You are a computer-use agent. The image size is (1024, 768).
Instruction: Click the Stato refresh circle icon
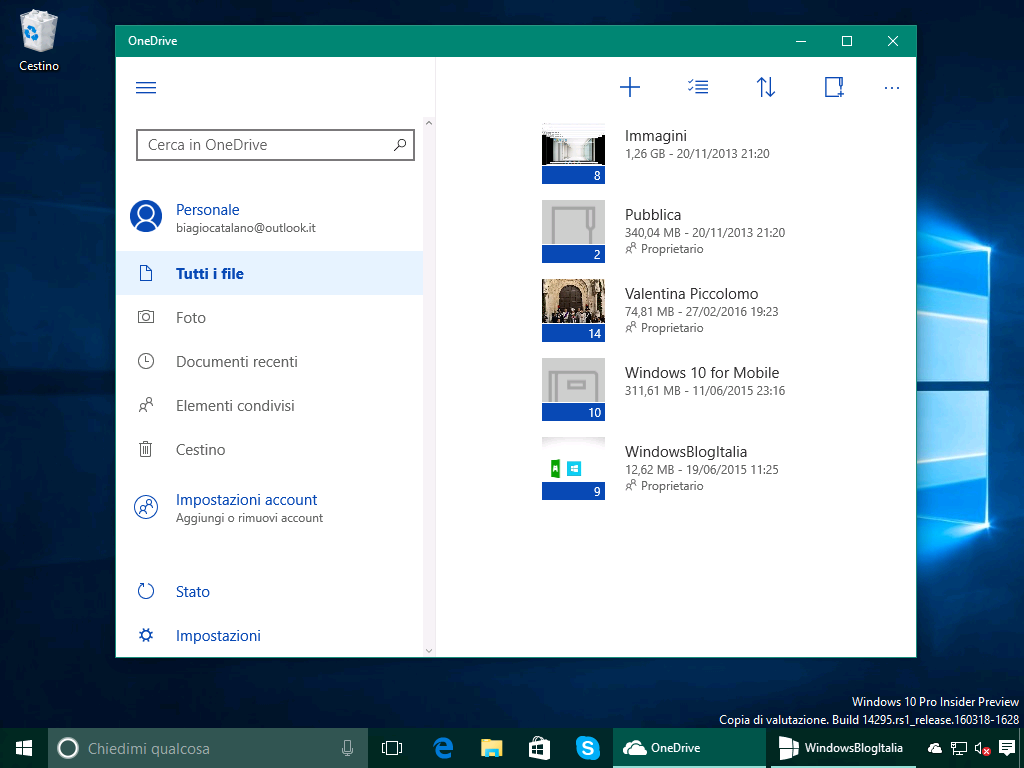pos(146,591)
